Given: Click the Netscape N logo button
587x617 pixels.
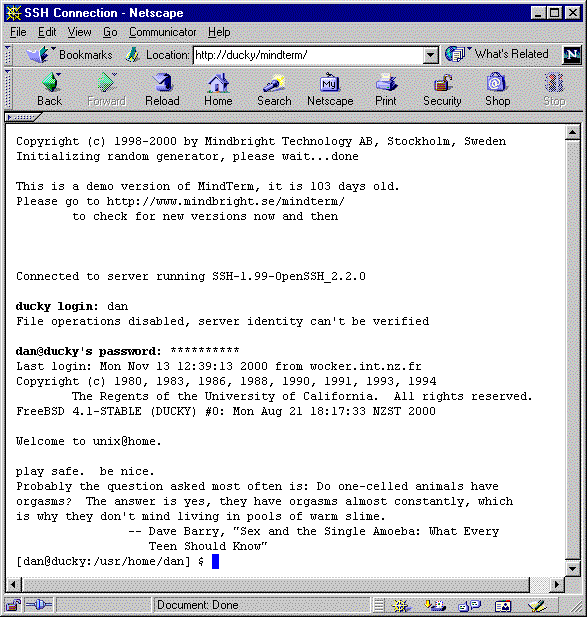Looking at the screenshot, I should click(572, 55).
